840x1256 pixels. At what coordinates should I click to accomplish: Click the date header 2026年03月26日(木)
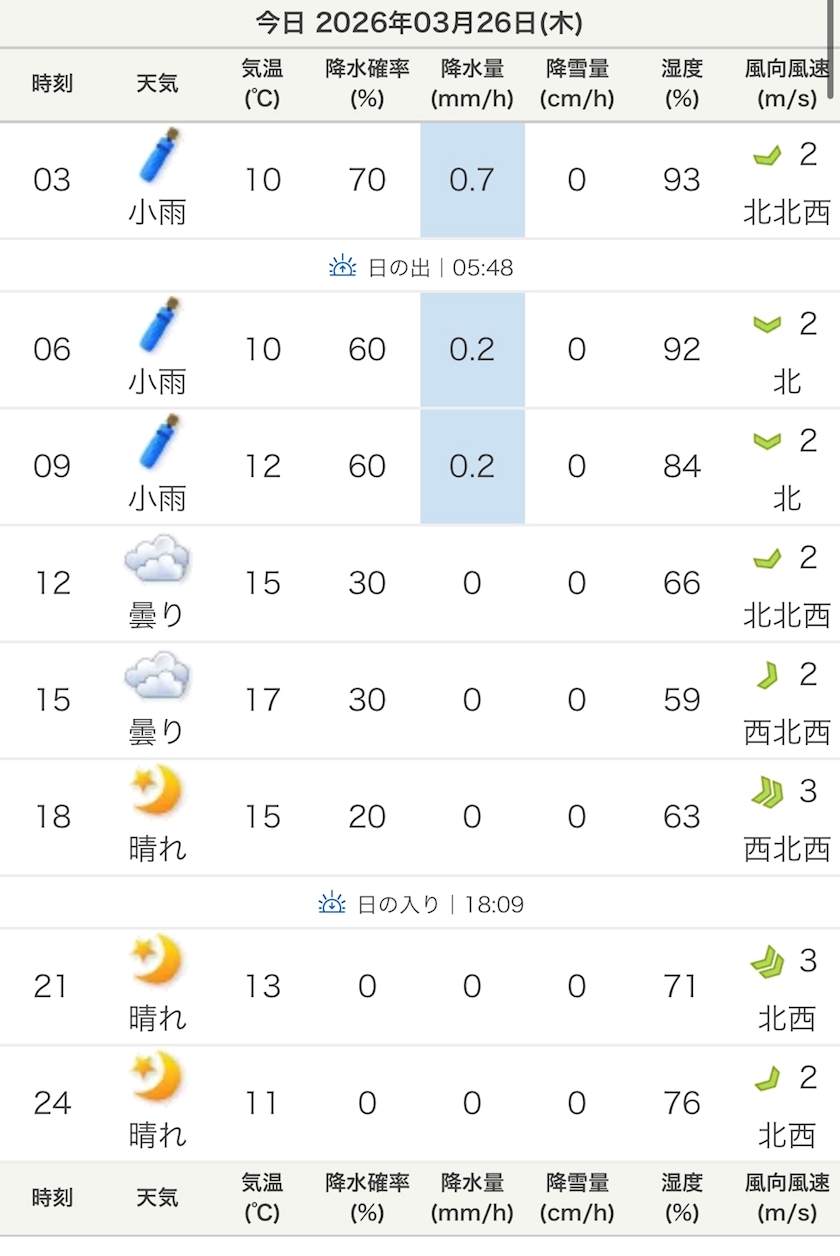pos(419,23)
